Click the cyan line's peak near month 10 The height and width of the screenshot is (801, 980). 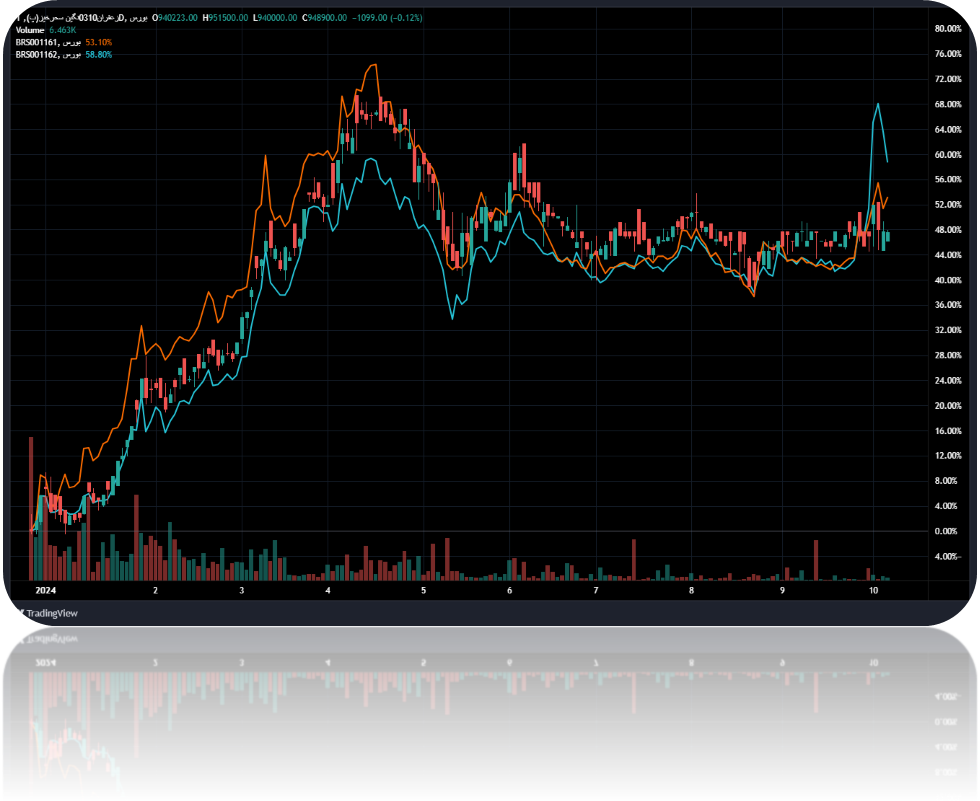pos(878,104)
